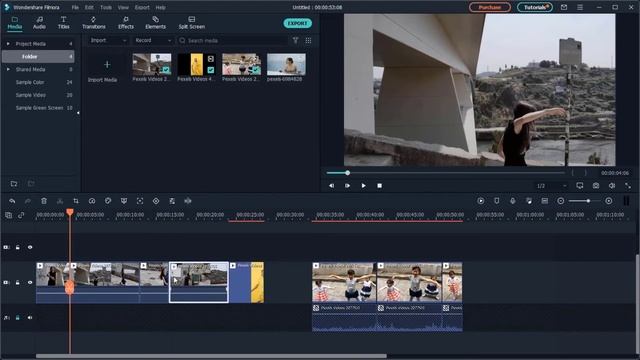Open the Import dropdown

(108, 40)
